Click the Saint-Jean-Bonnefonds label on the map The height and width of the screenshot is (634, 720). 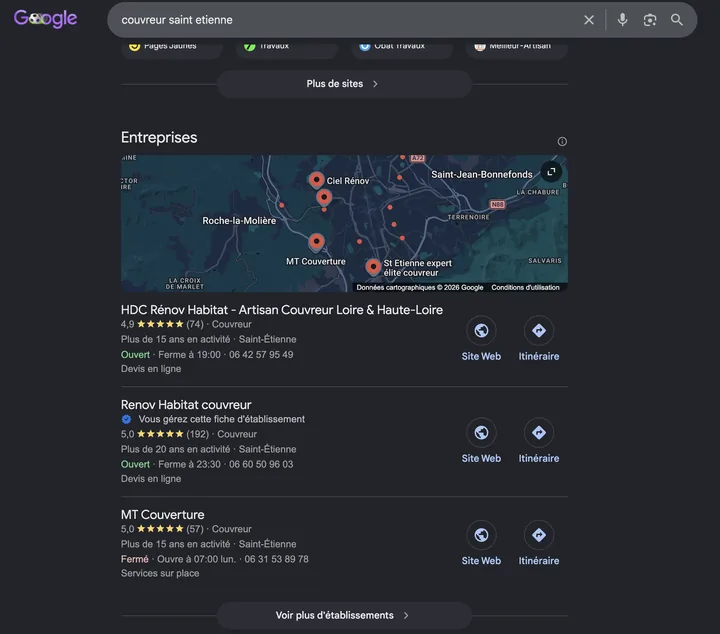[x=482, y=174]
